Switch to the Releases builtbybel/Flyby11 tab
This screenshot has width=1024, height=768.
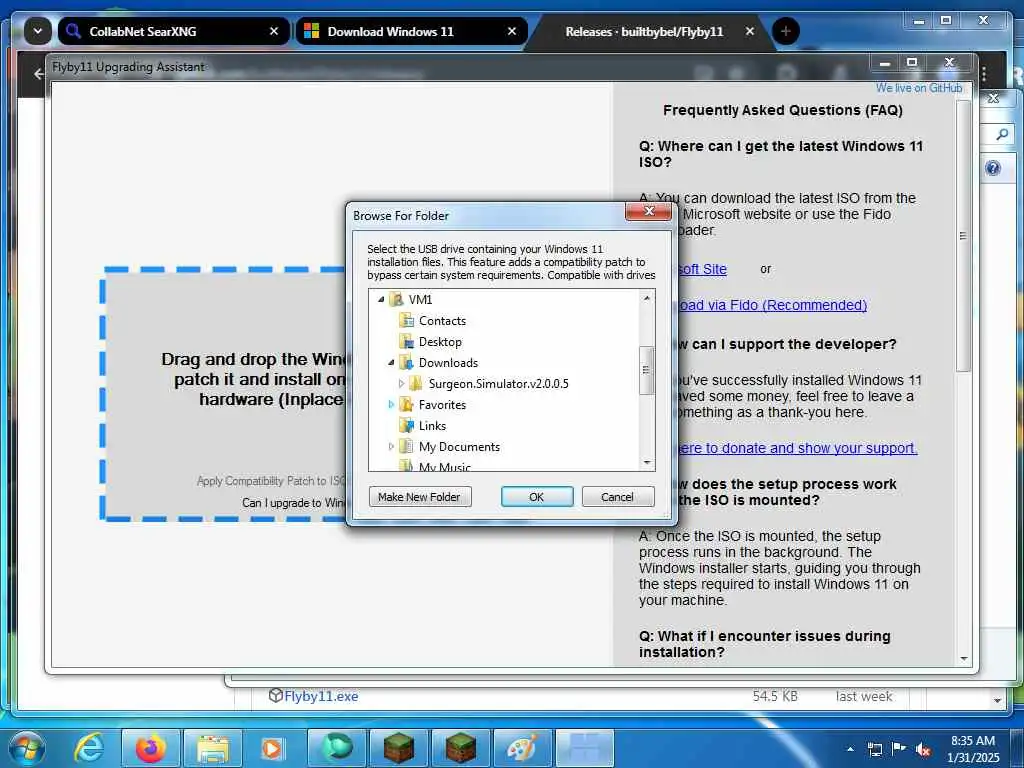(645, 31)
